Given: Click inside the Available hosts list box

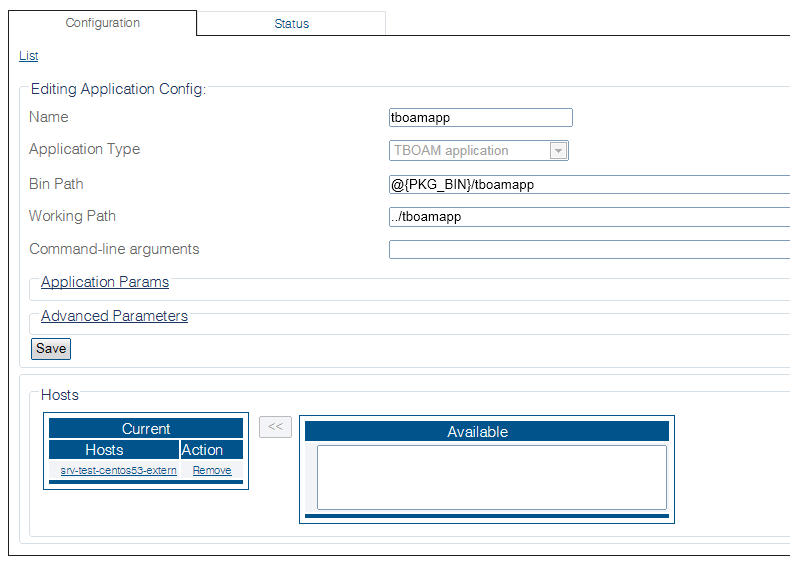Looking at the screenshot, I should point(491,477).
